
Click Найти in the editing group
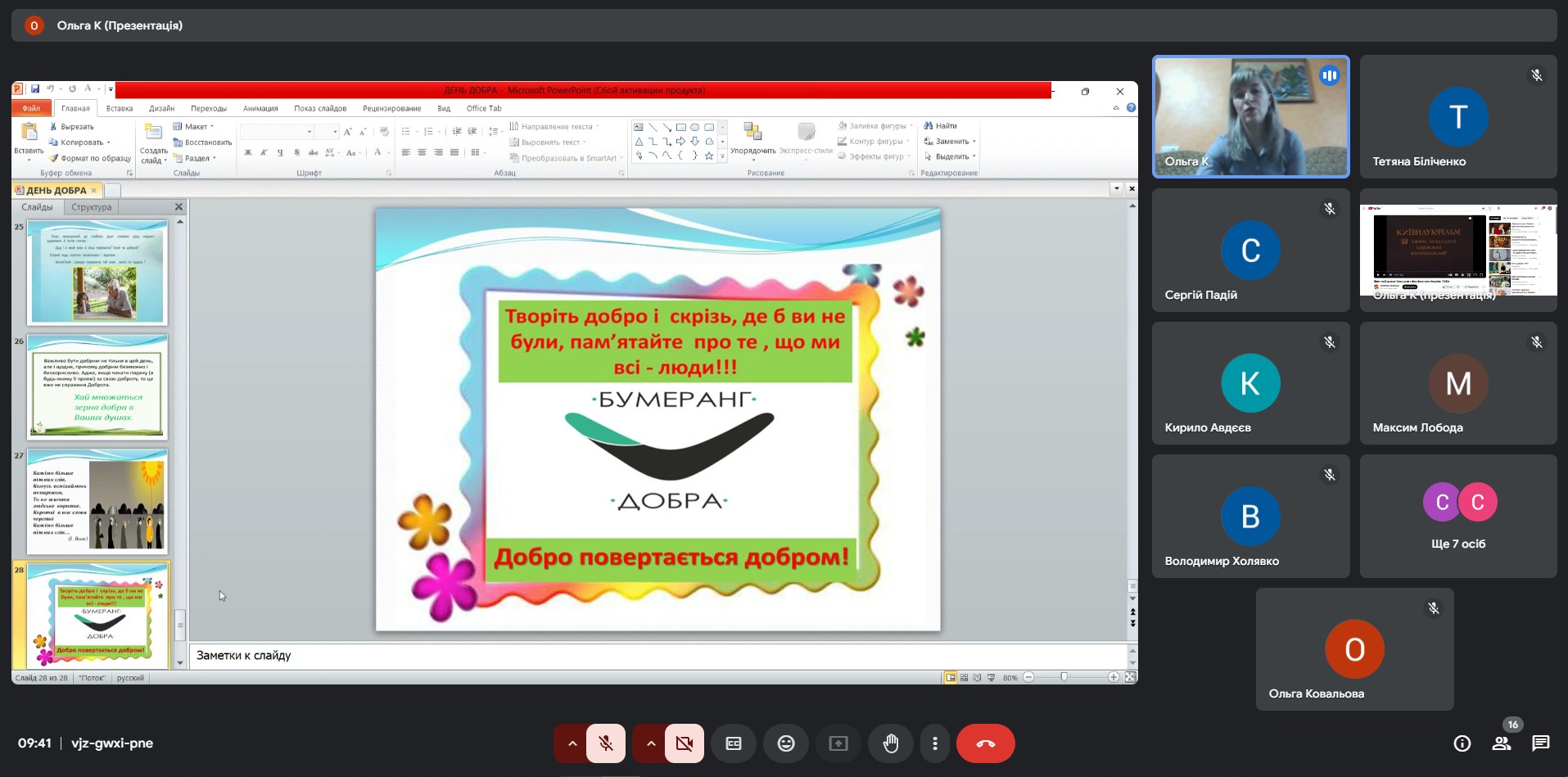(x=942, y=126)
